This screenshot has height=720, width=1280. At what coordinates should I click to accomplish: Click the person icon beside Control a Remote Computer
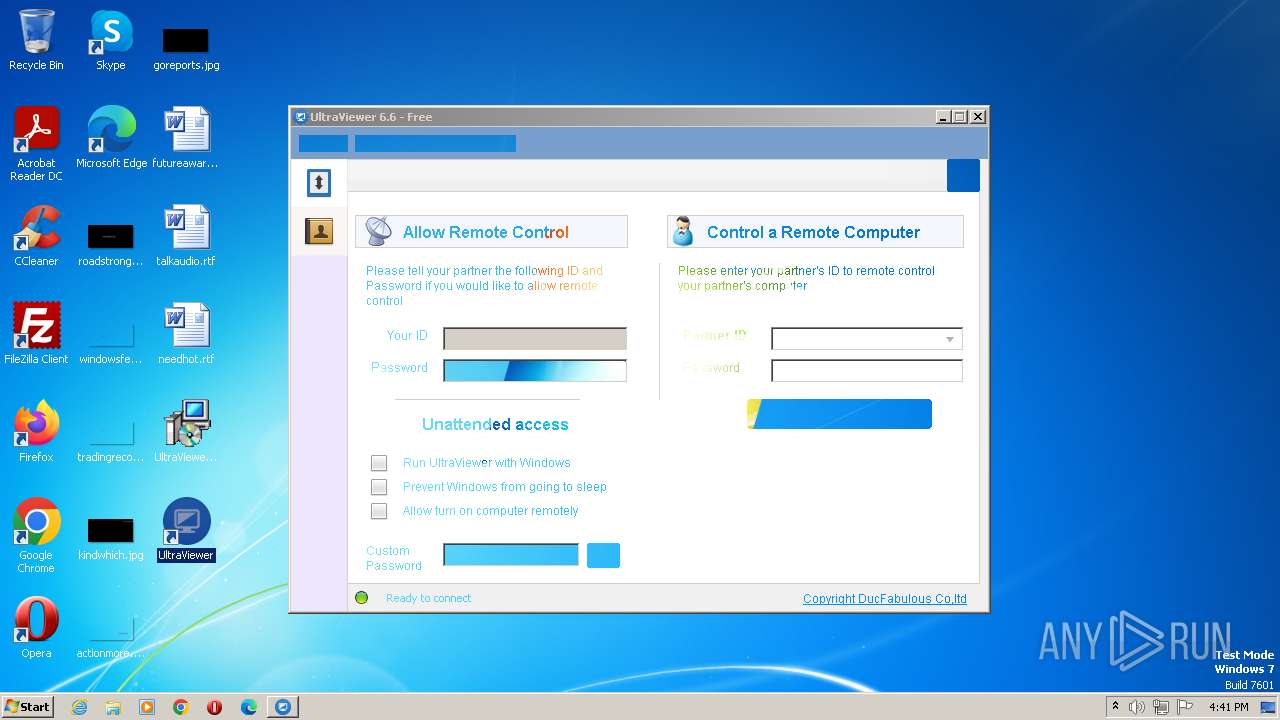point(683,231)
